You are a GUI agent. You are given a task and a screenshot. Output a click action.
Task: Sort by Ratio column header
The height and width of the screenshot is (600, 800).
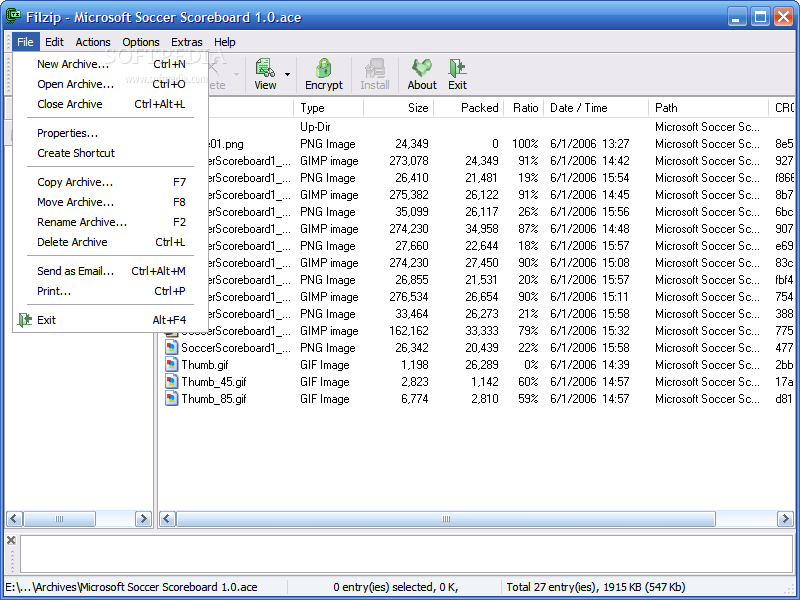pos(524,108)
